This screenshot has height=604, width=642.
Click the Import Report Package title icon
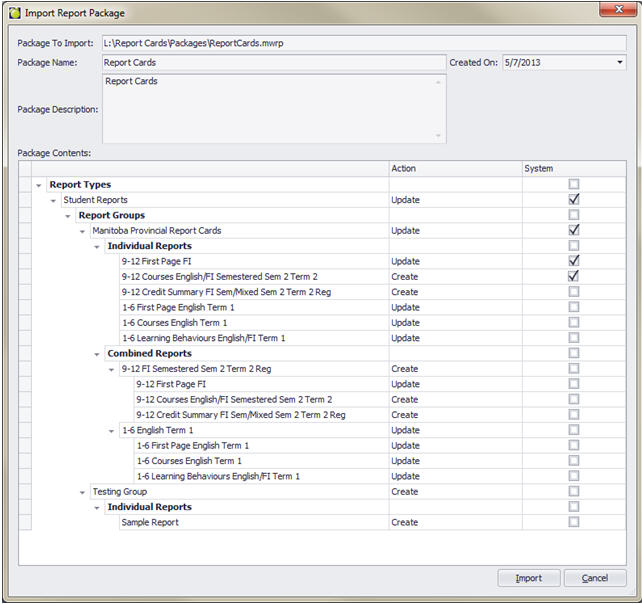point(14,14)
